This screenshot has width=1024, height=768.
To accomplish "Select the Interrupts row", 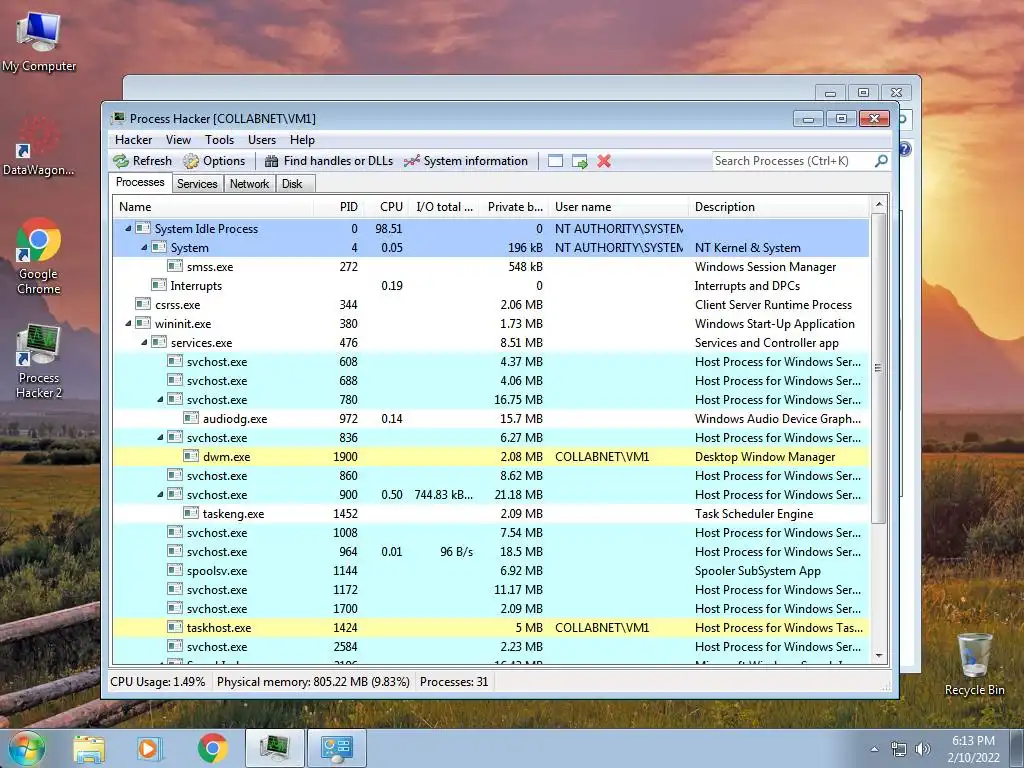I will (491, 285).
